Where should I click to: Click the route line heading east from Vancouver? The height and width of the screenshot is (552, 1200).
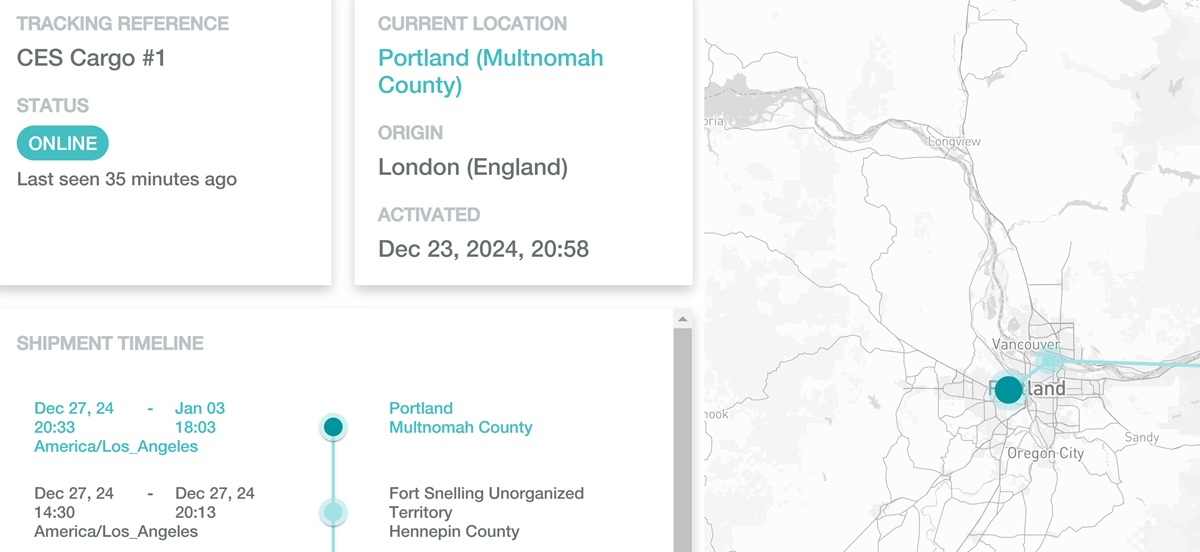point(1130,361)
